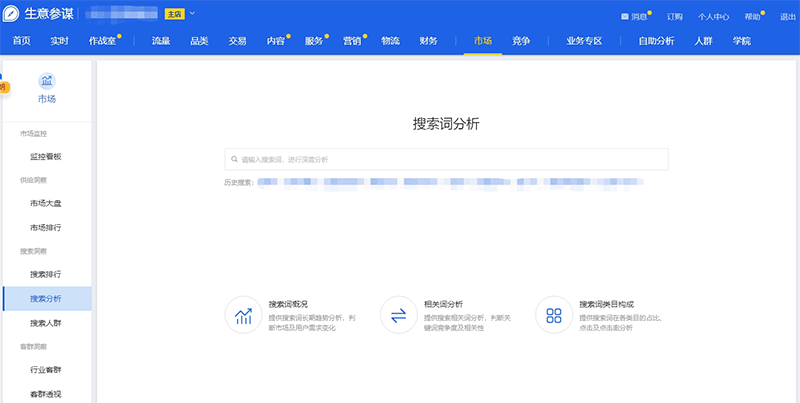Click the orange 主店 badge
This screenshot has height=403, width=800.
(174, 14)
